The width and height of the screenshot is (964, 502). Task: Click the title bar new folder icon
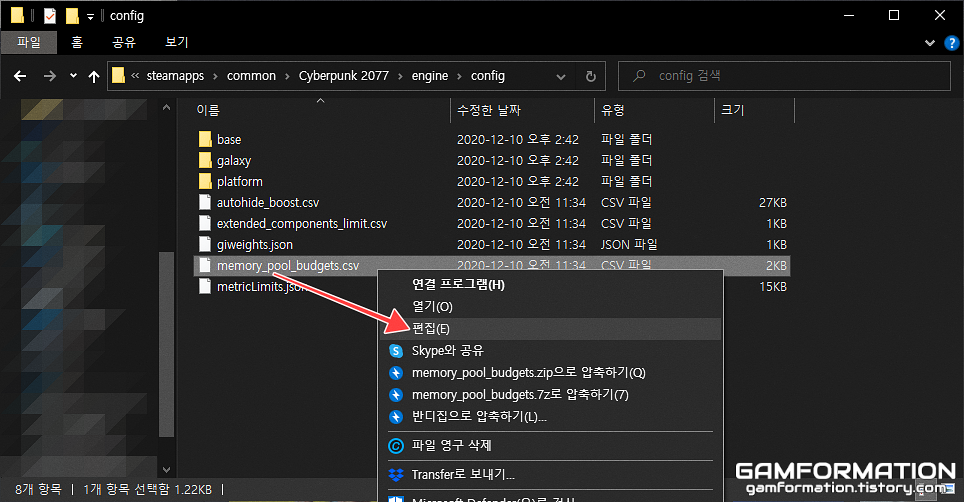72,15
